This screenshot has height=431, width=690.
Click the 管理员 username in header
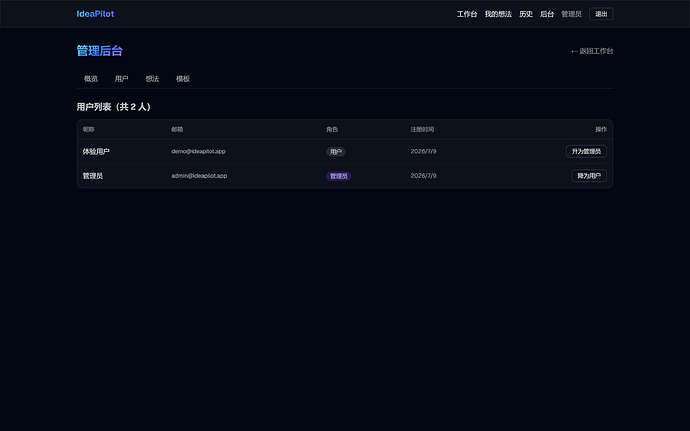point(571,14)
